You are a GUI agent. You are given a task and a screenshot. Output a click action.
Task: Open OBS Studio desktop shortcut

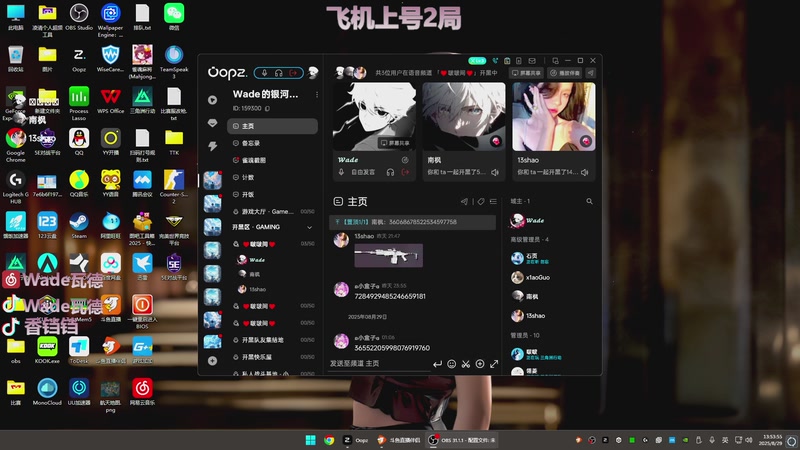tap(79, 17)
